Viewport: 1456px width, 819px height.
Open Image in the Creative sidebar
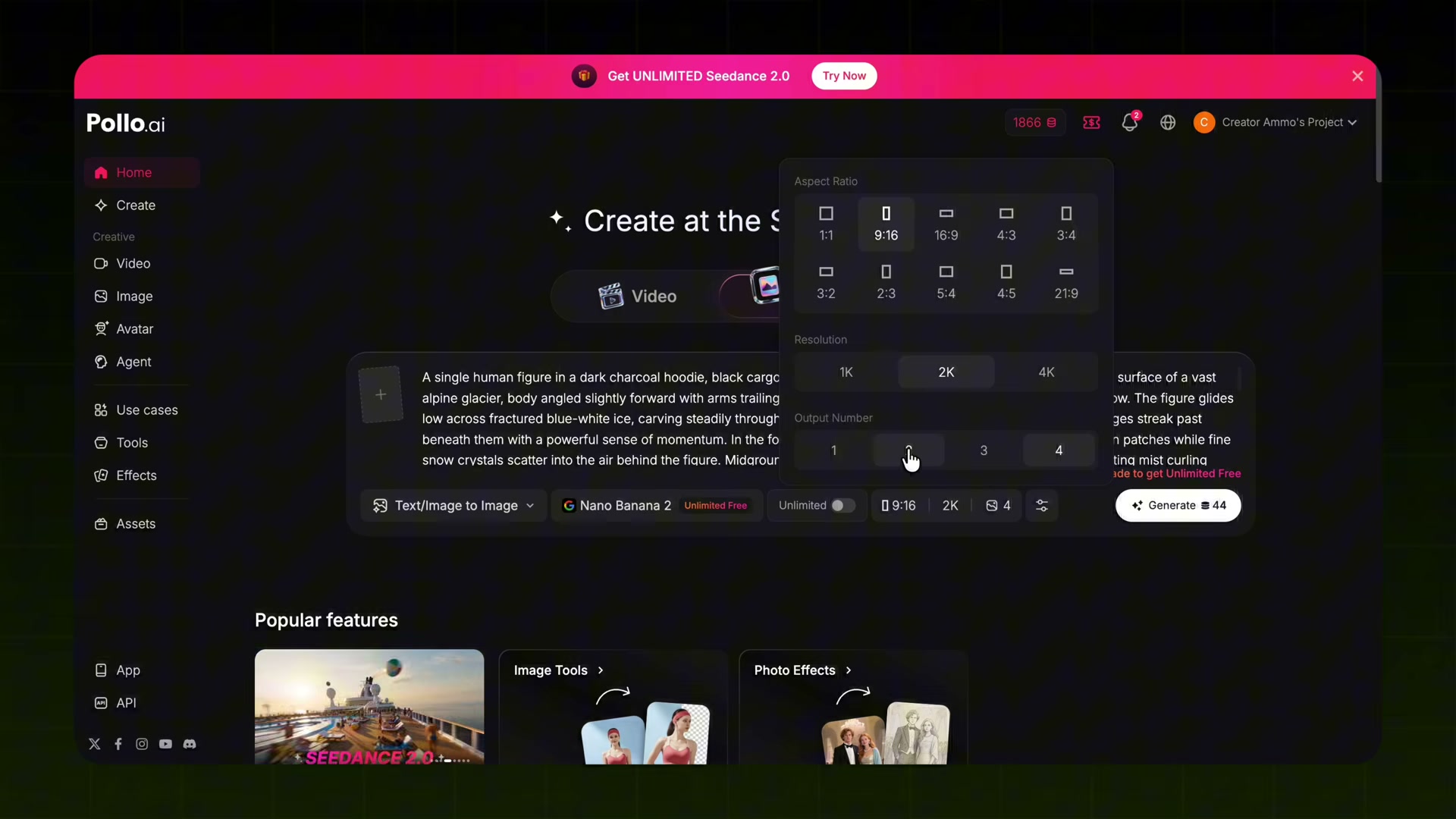(x=142, y=297)
